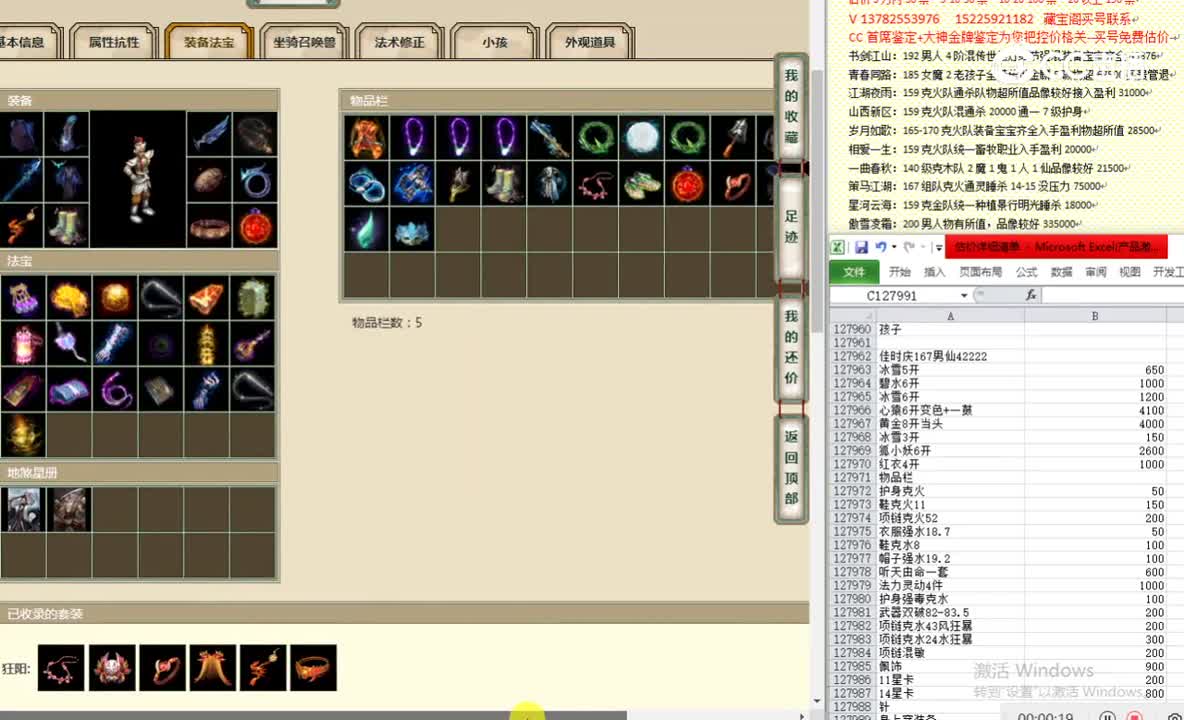Open the 基本信息 tab
This screenshot has height=720, width=1184.
point(26,42)
